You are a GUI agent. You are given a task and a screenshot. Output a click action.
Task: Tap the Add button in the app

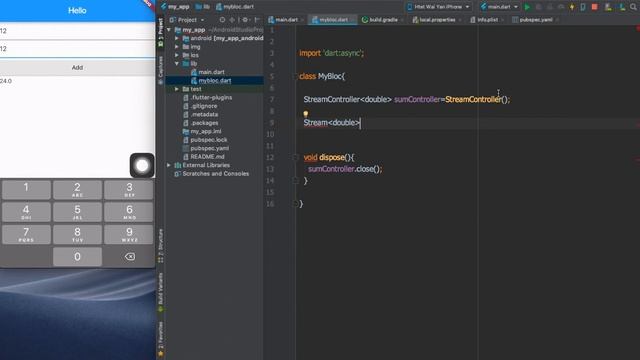tap(78, 67)
